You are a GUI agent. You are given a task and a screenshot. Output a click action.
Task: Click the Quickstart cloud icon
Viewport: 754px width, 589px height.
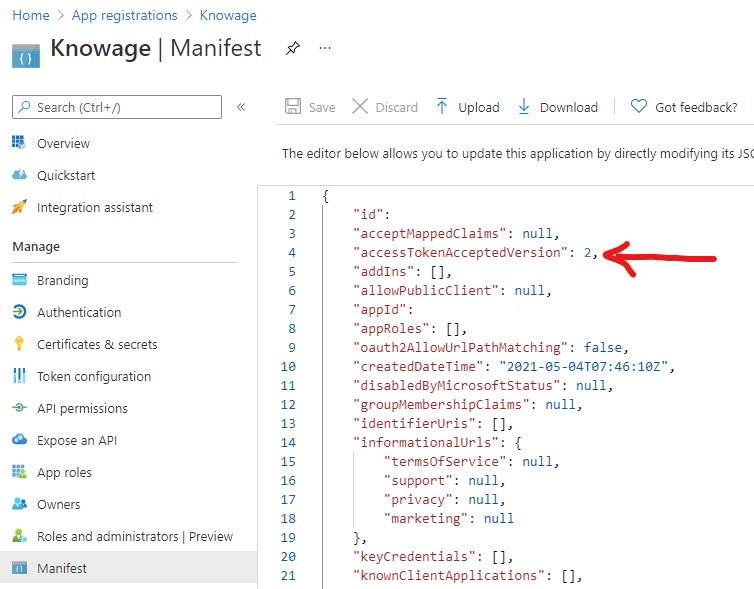click(x=19, y=174)
